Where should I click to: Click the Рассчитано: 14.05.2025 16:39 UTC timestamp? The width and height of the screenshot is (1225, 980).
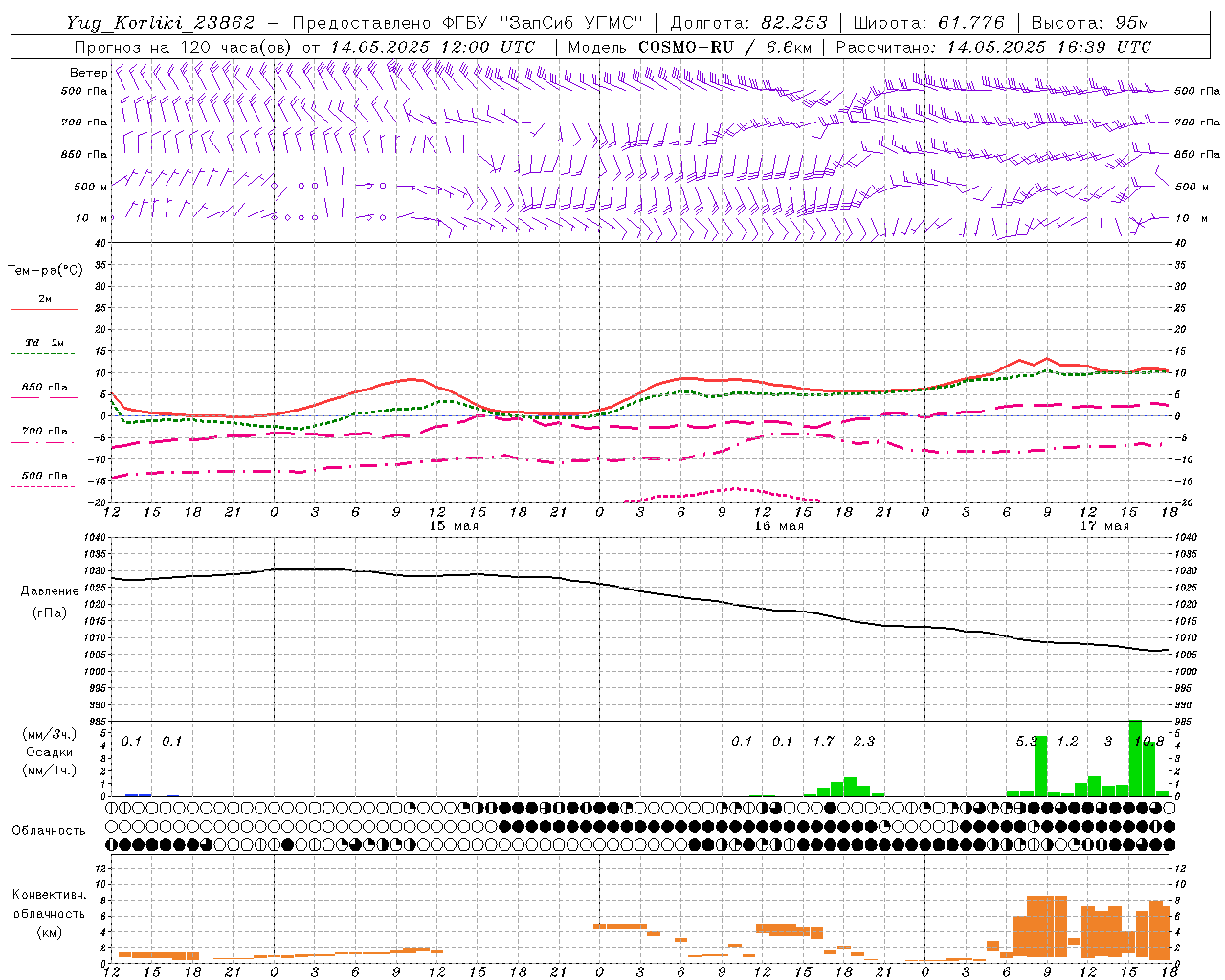tap(993, 47)
